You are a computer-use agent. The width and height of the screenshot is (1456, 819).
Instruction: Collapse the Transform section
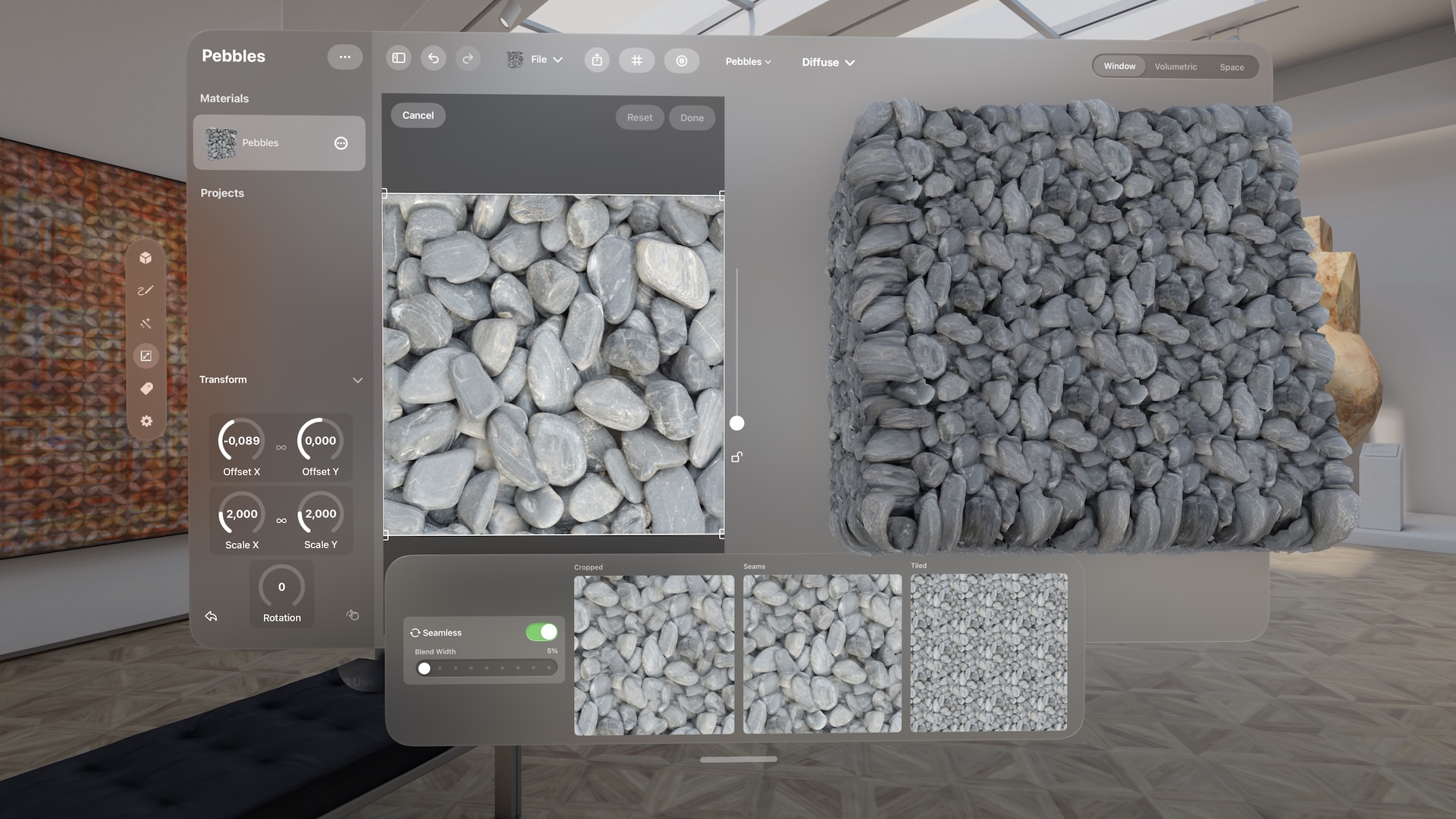(x=359, y=379)
